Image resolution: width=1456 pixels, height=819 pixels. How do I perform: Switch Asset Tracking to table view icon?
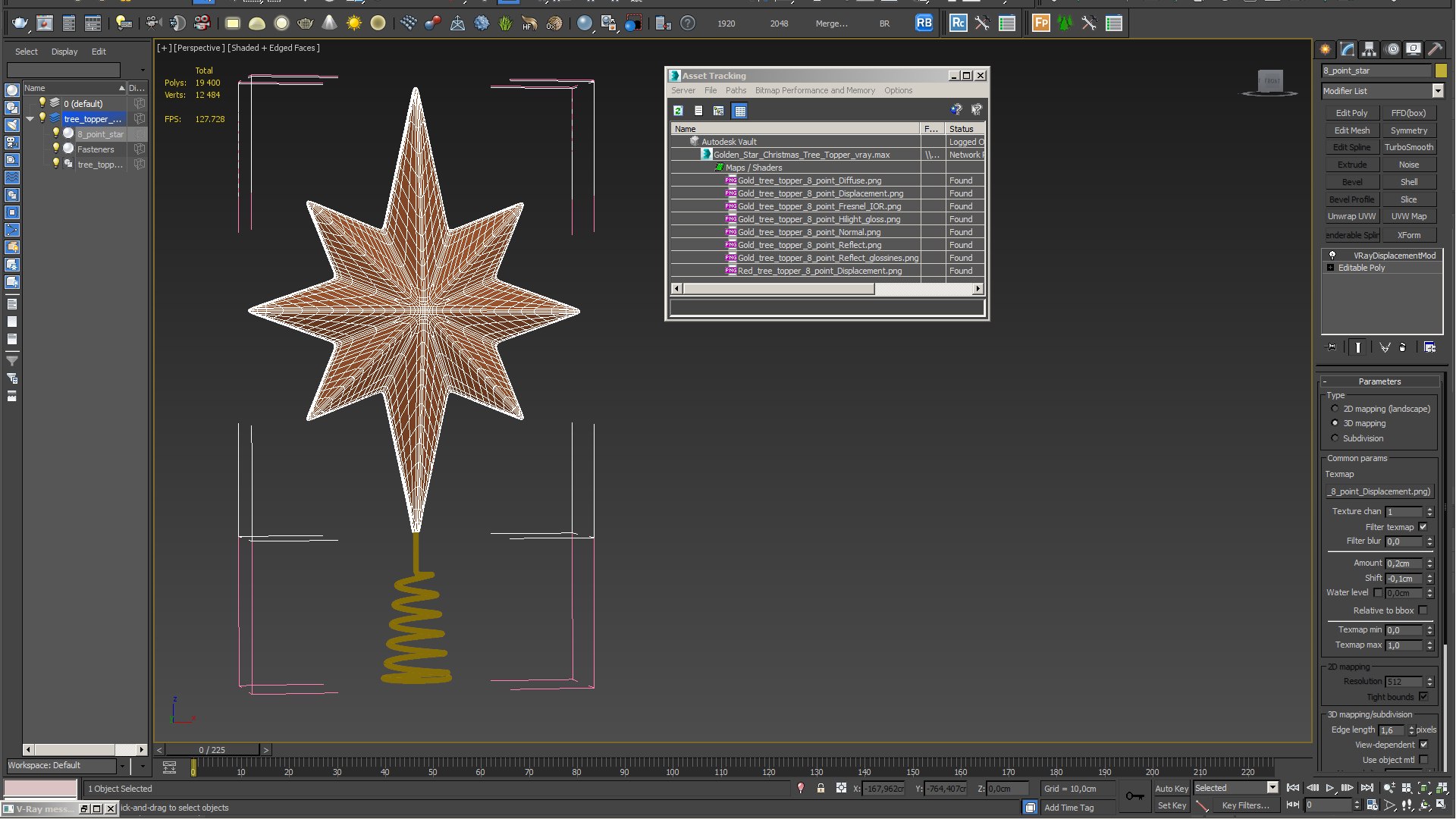(739, 111)
